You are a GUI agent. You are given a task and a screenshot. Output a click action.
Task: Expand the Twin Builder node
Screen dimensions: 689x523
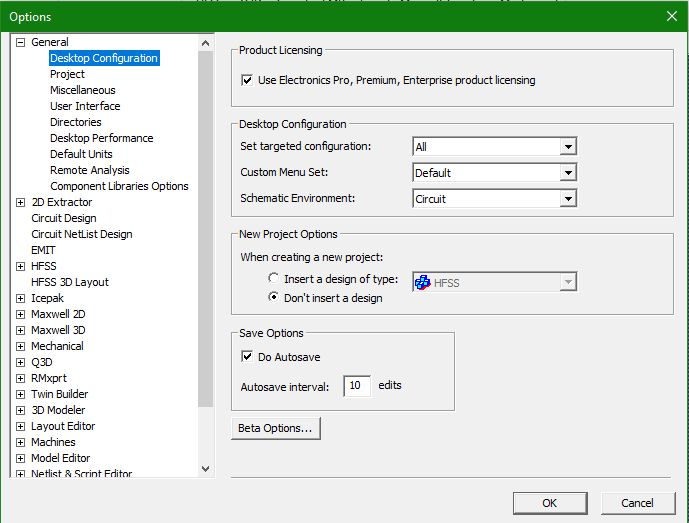pos(21,394)
